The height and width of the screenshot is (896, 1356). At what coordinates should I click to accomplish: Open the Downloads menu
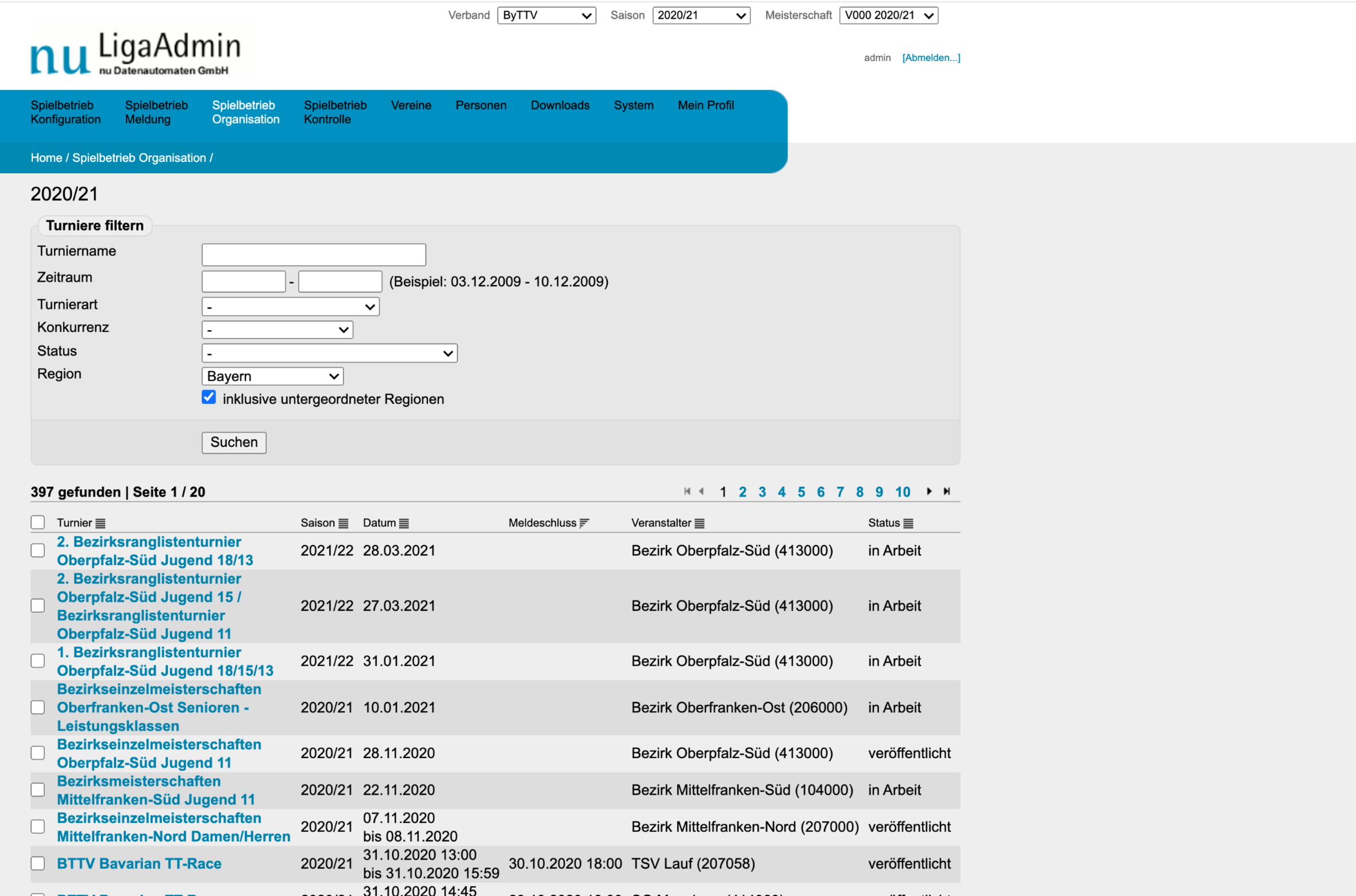[560, 105]
